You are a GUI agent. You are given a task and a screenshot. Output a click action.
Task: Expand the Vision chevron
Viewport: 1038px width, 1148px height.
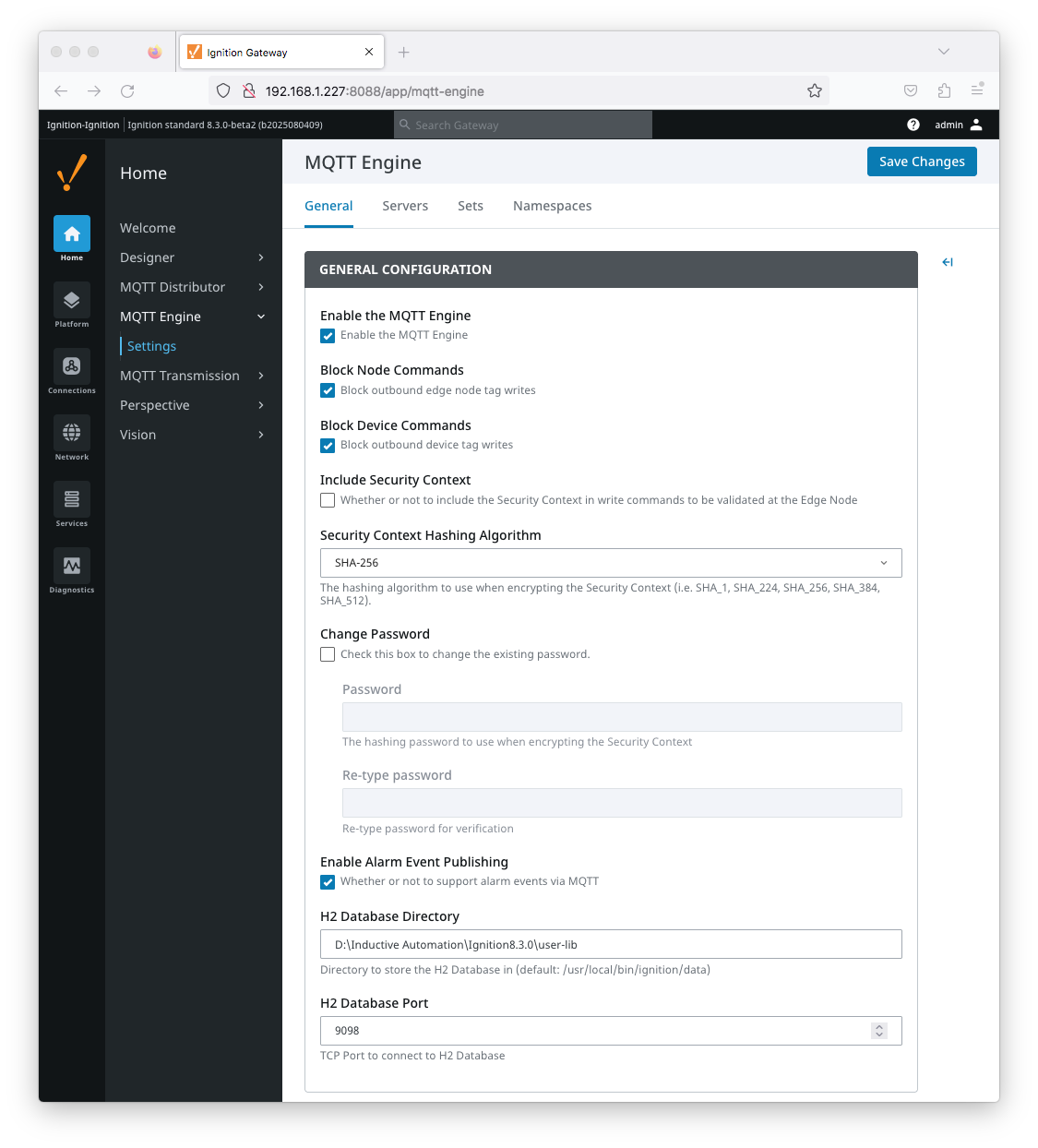point(261,435)
